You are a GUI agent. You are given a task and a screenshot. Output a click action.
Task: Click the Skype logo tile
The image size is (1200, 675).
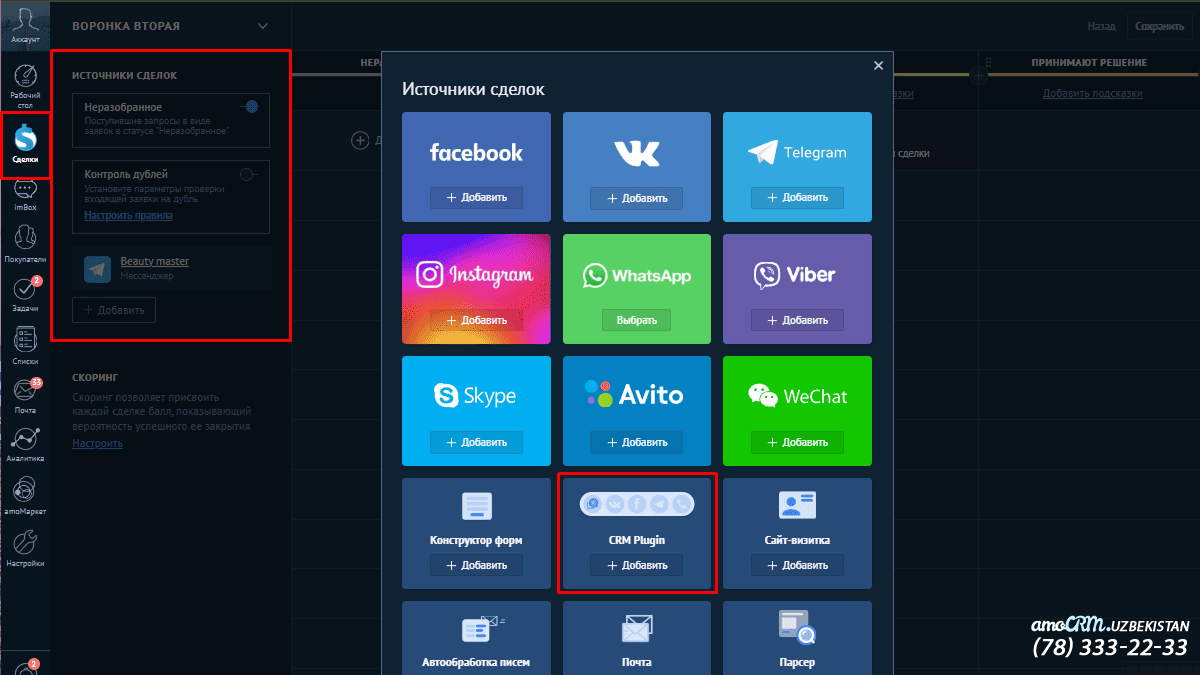pyautogui.click(x=476, y=396)
